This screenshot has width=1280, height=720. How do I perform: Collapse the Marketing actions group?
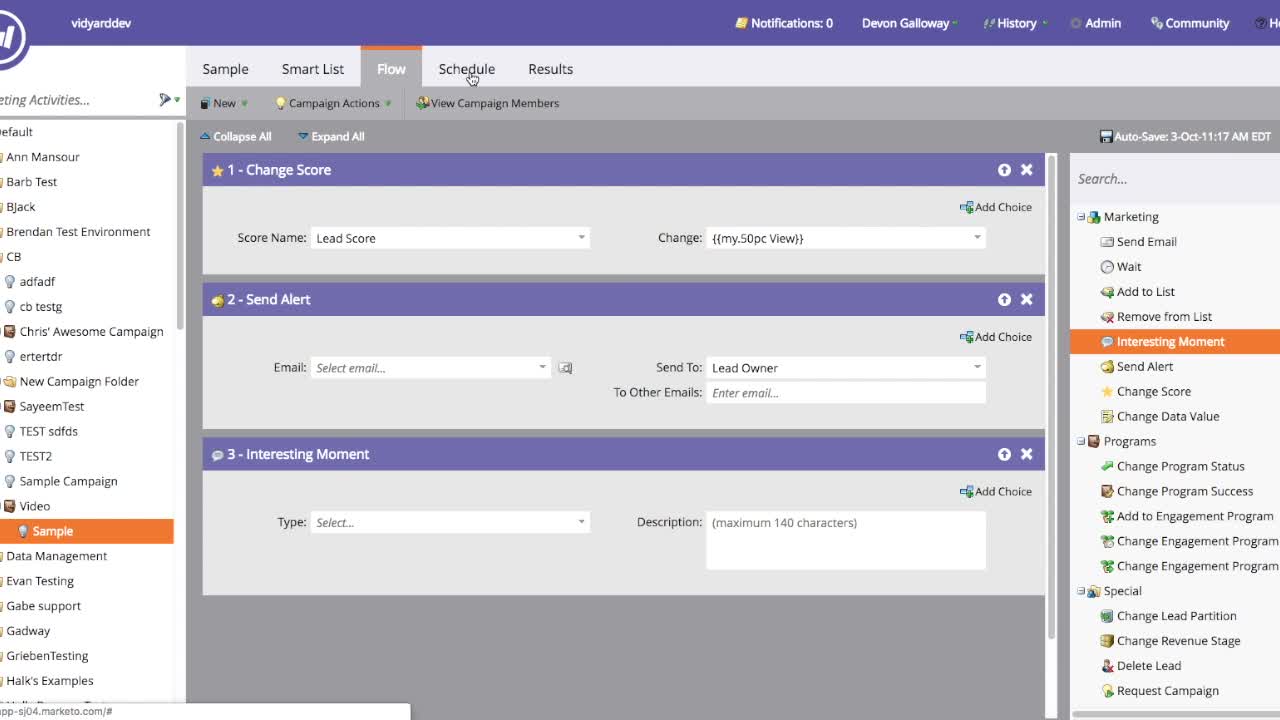coord(1081,217)
